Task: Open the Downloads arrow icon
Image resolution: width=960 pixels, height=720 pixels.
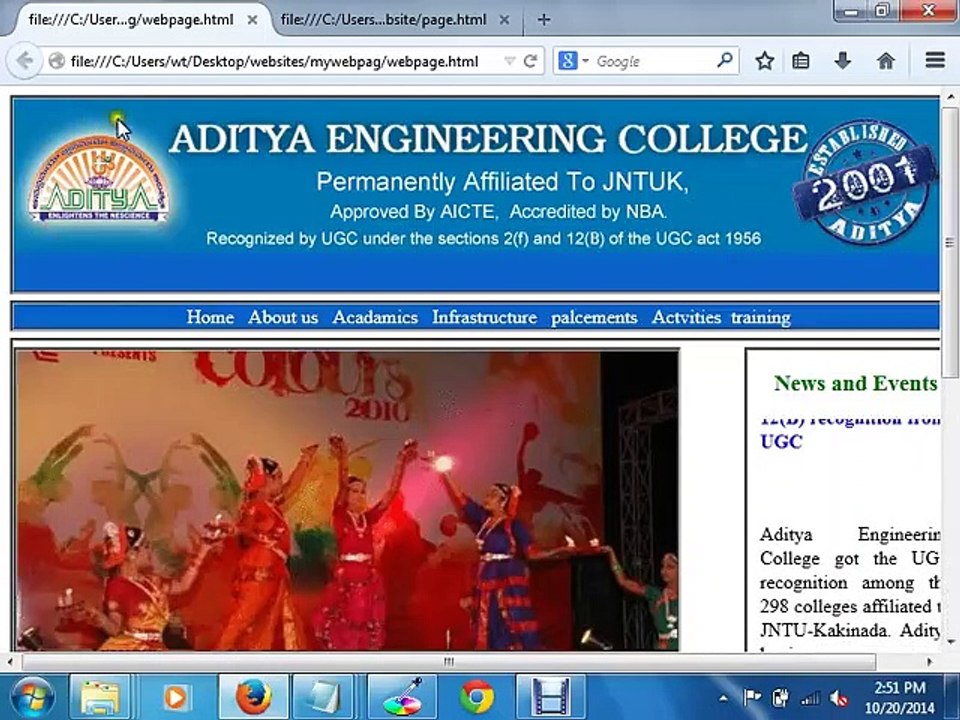Action: point(842,60)
